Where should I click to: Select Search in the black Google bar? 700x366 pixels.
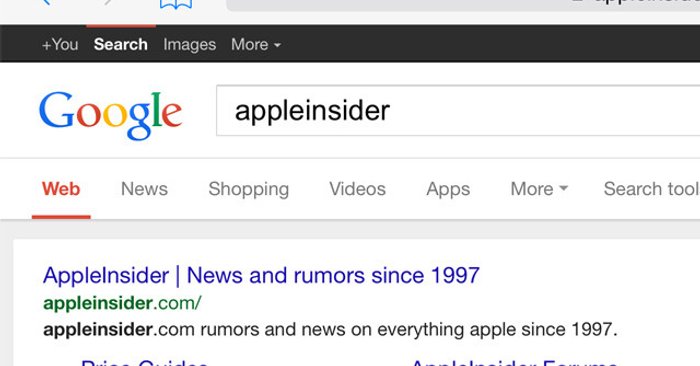pyautogui.click(x=121, y=45)
